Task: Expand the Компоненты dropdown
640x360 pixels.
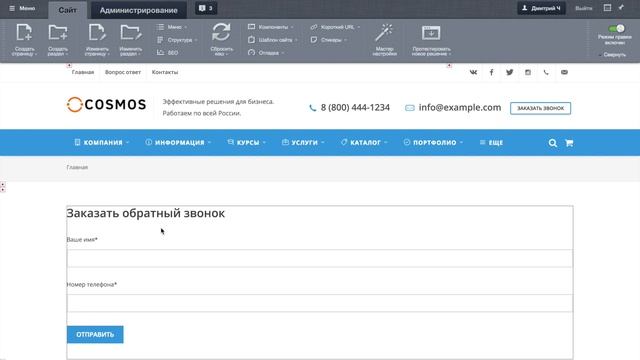Action: (271, 27)
